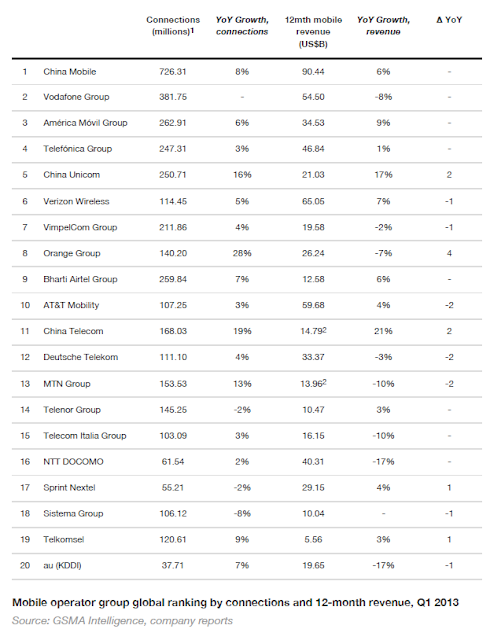Select the GSMA Intelligence source text
The width and height of the screenshot is (501, 640).
pos(122,621)
